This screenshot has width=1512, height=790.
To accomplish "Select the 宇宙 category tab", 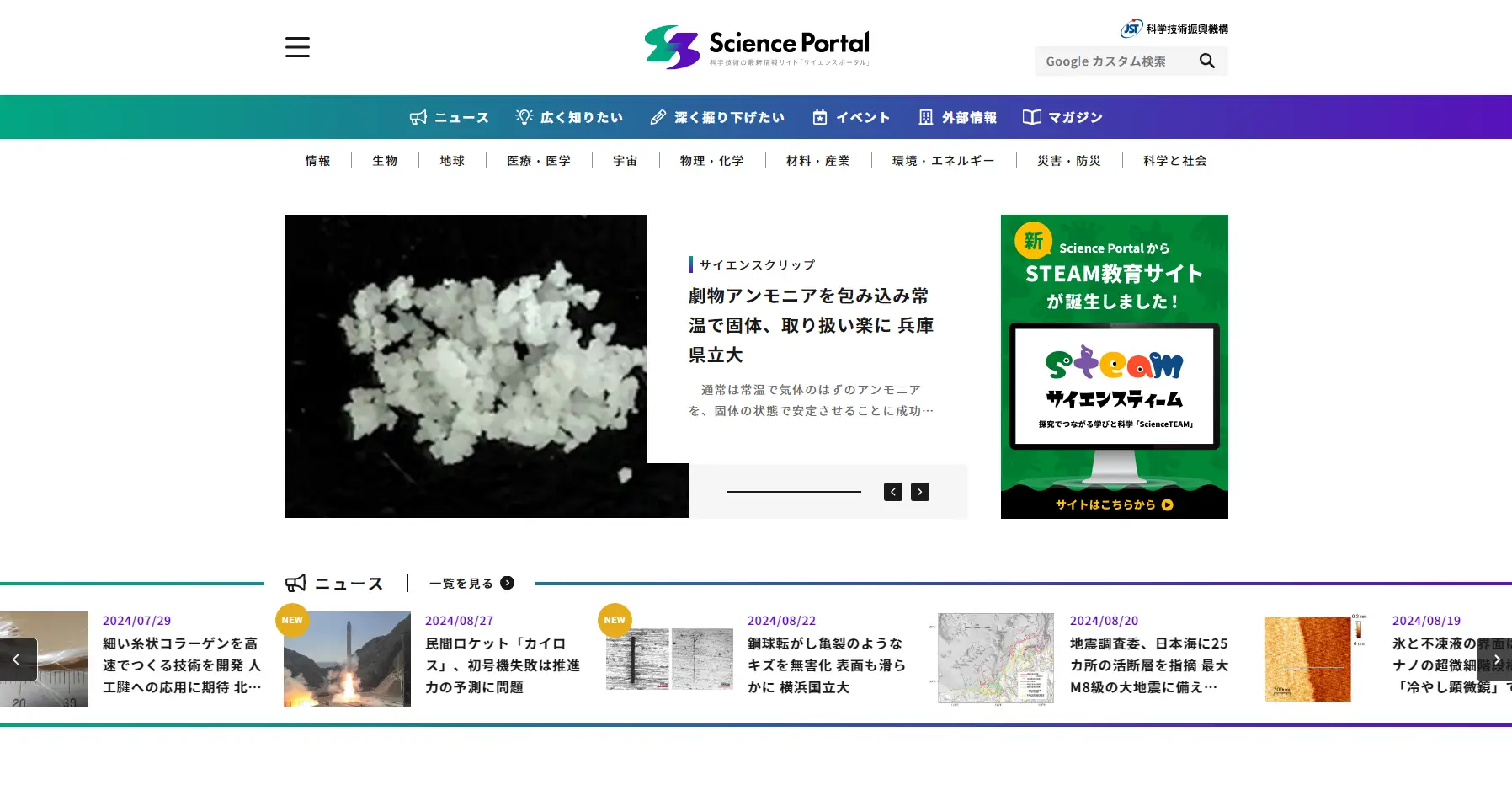I will pyautogui.click(x=625, y=160).
